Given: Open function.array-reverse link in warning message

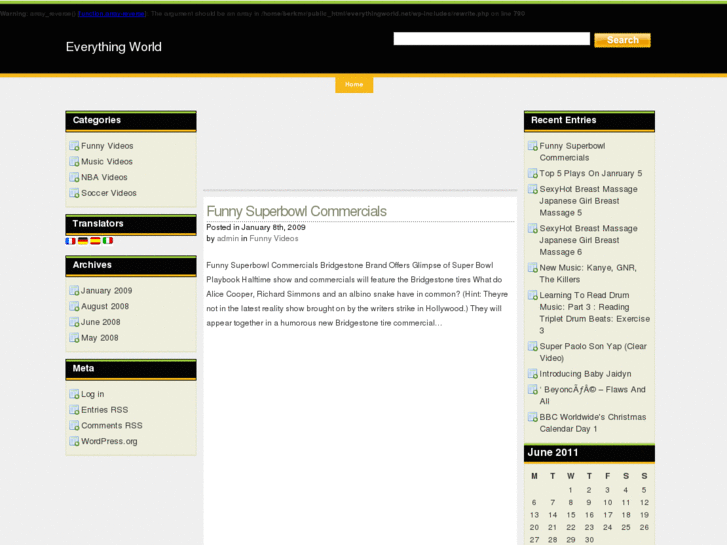Looking at the screenshot, I should [111, 14].
